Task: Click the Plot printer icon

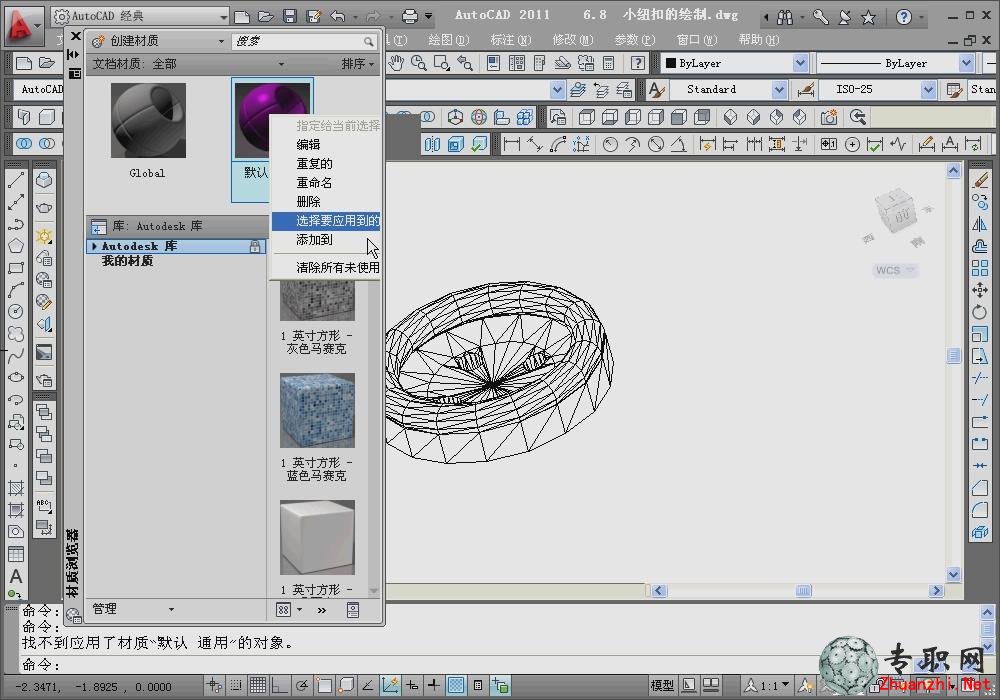Action: pos(410,15)
